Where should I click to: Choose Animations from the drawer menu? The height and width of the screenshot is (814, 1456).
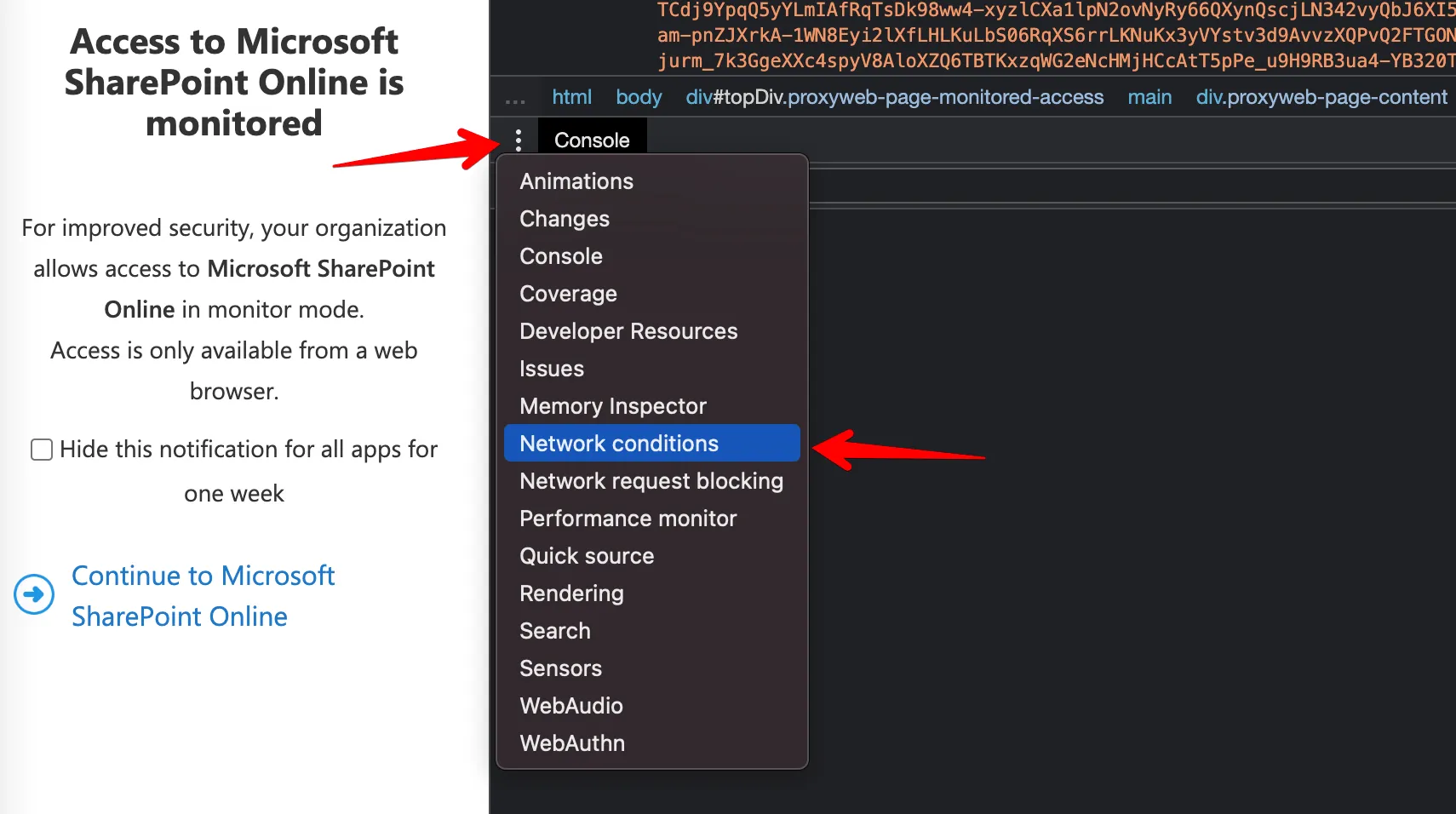pyautogui.click(x=576, y=181)
